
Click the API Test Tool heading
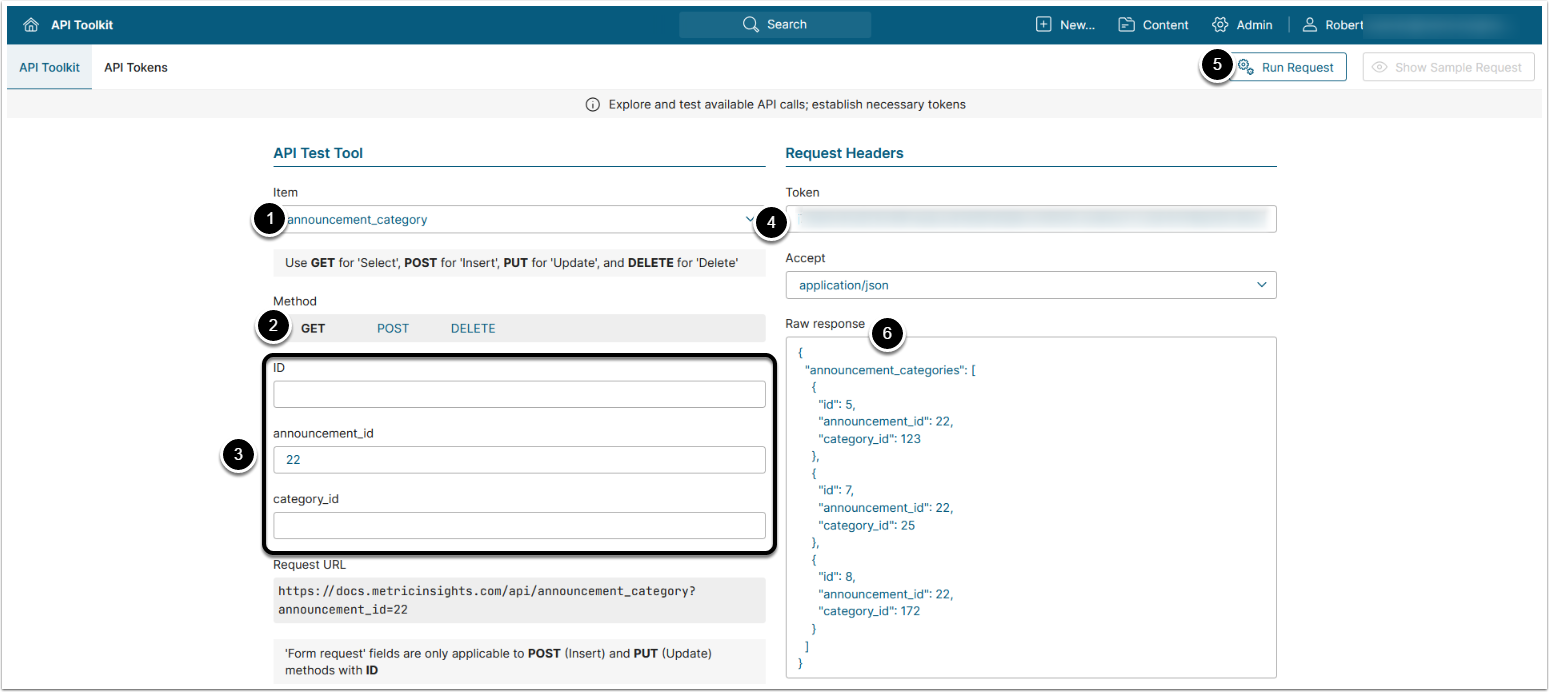click(x=318, y=153)
